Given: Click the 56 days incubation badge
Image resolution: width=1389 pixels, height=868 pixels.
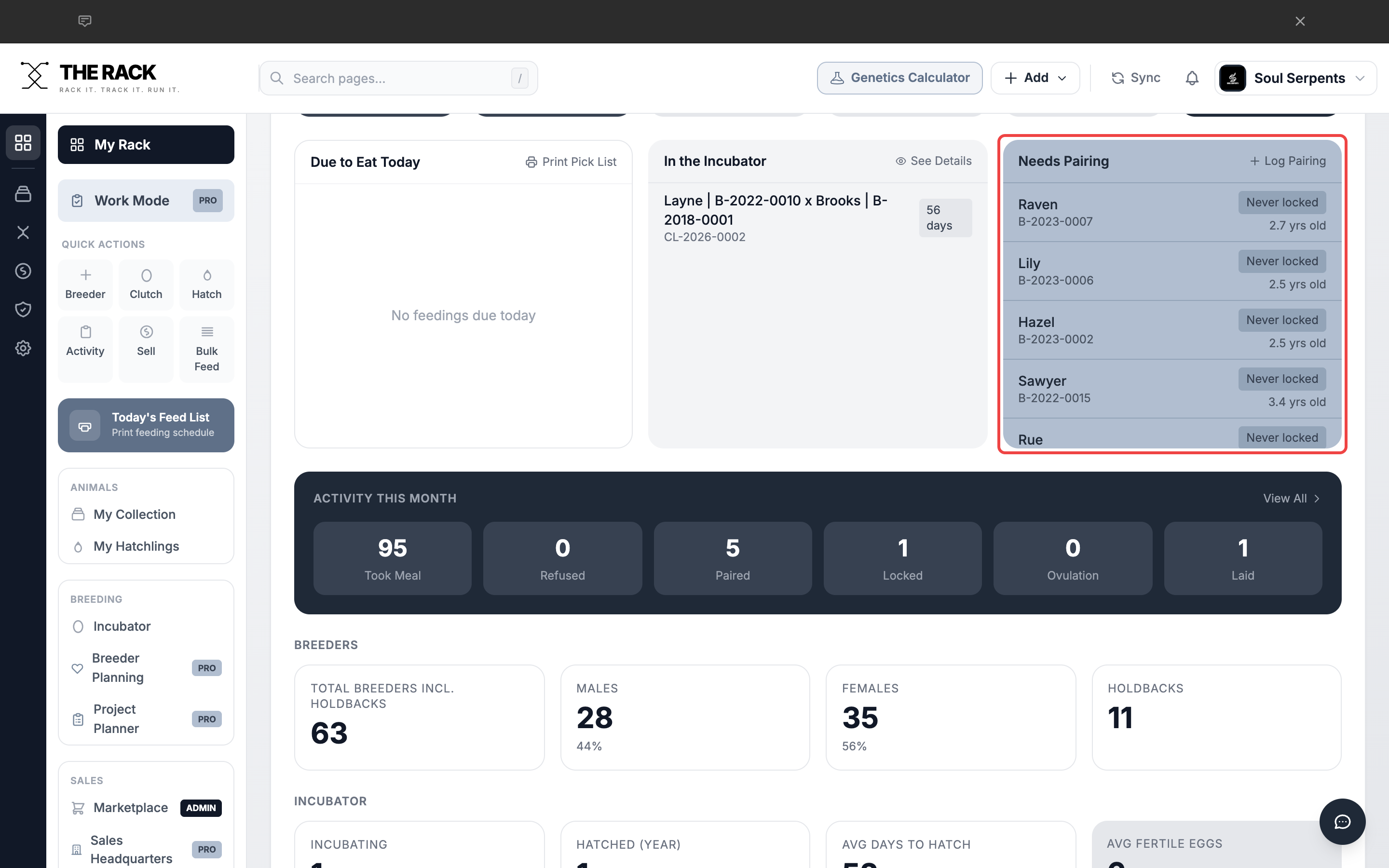Looking at the screenshot, I should pyautogui.click(x=945, y=218).
